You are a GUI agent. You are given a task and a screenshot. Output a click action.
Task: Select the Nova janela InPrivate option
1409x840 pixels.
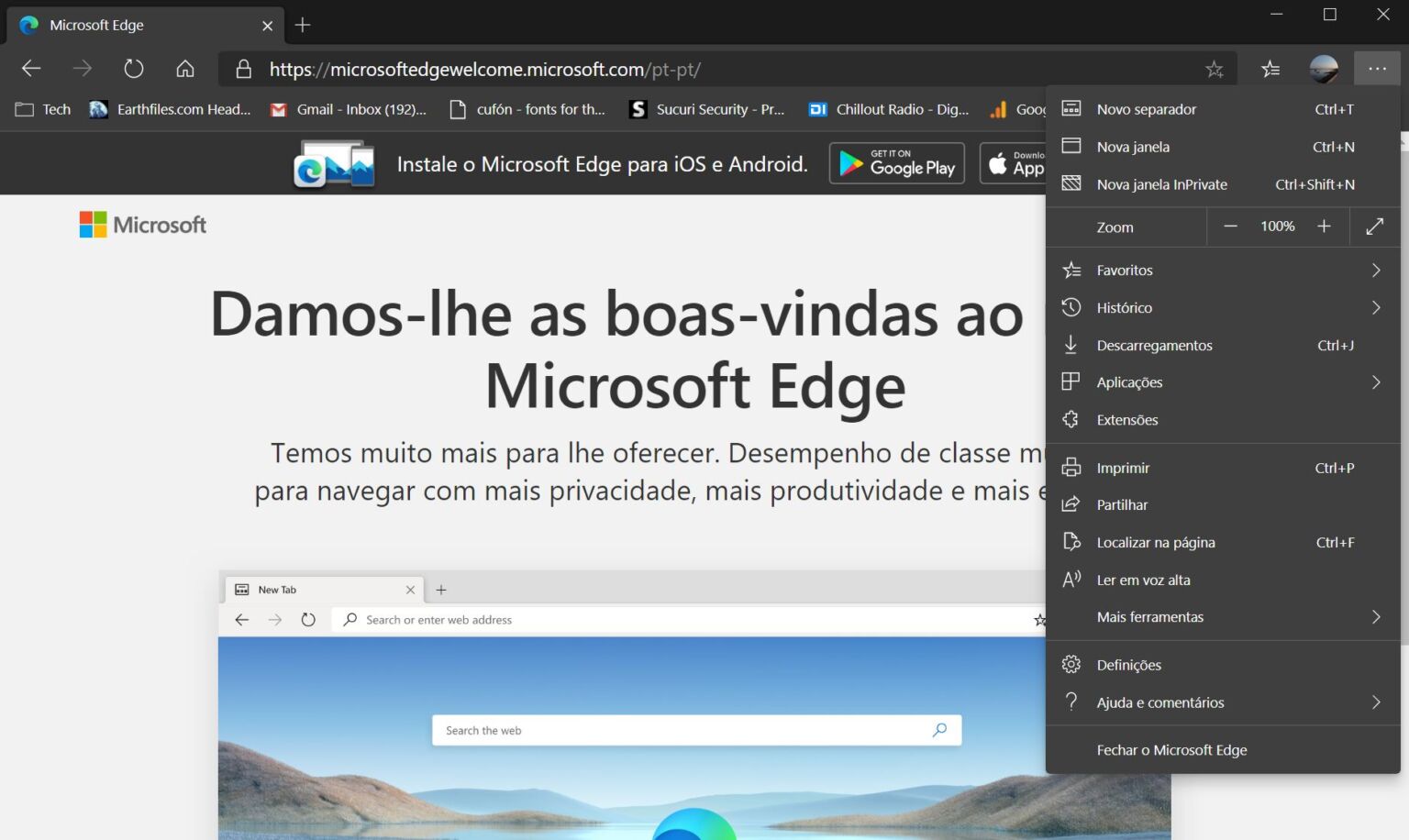[x=1161, y=183]
